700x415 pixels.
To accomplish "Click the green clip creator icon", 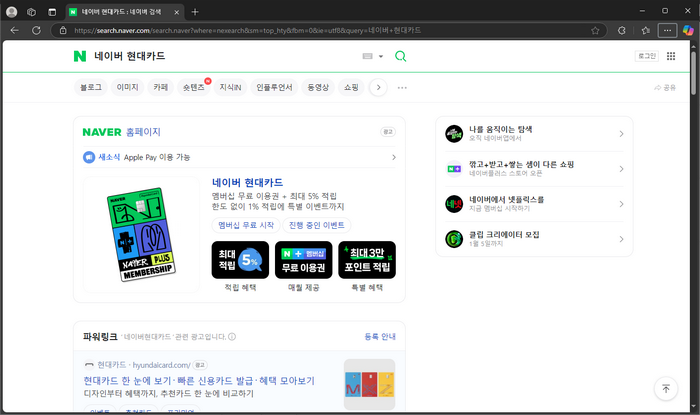I will (454, 239).
